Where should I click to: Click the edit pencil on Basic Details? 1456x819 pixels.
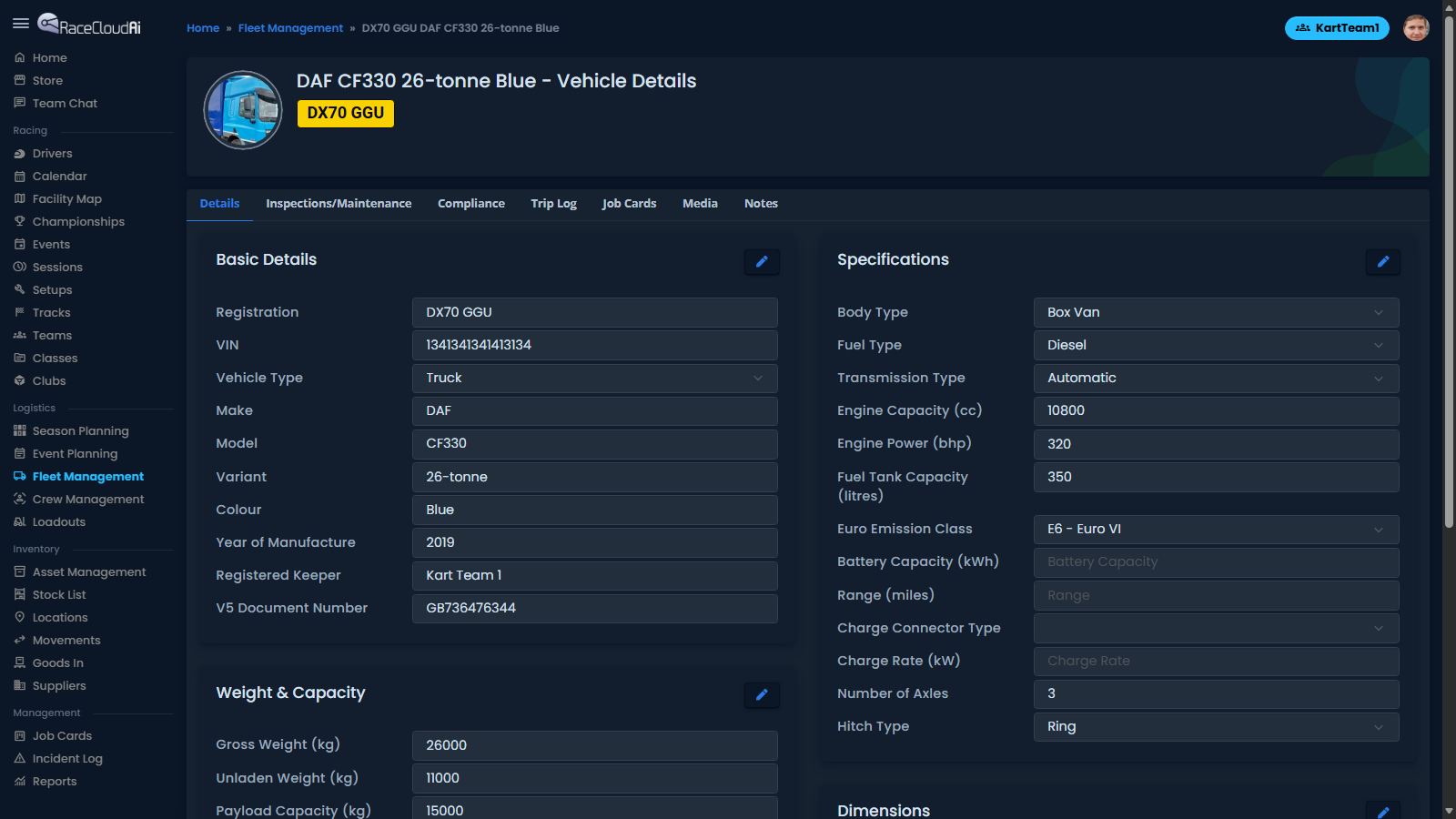coord(762,262)
